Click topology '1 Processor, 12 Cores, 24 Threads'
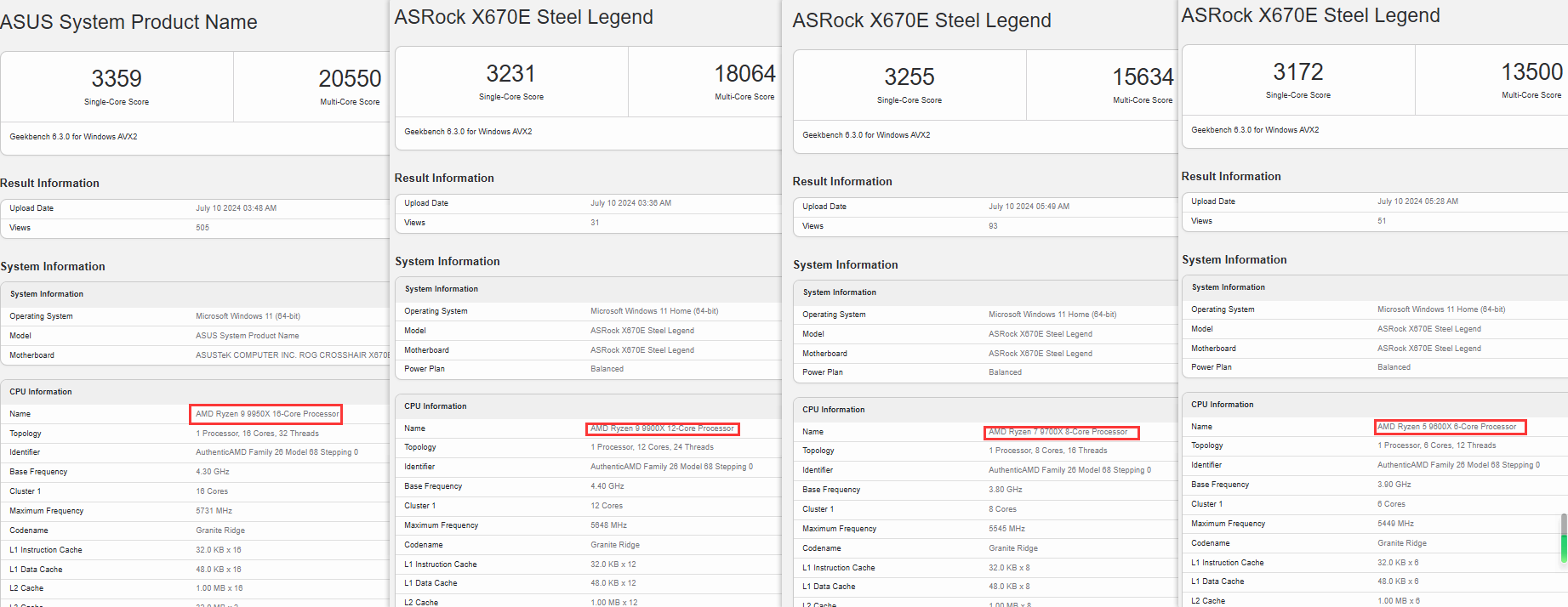1568x607 pixels. click(x=652, y=447)
